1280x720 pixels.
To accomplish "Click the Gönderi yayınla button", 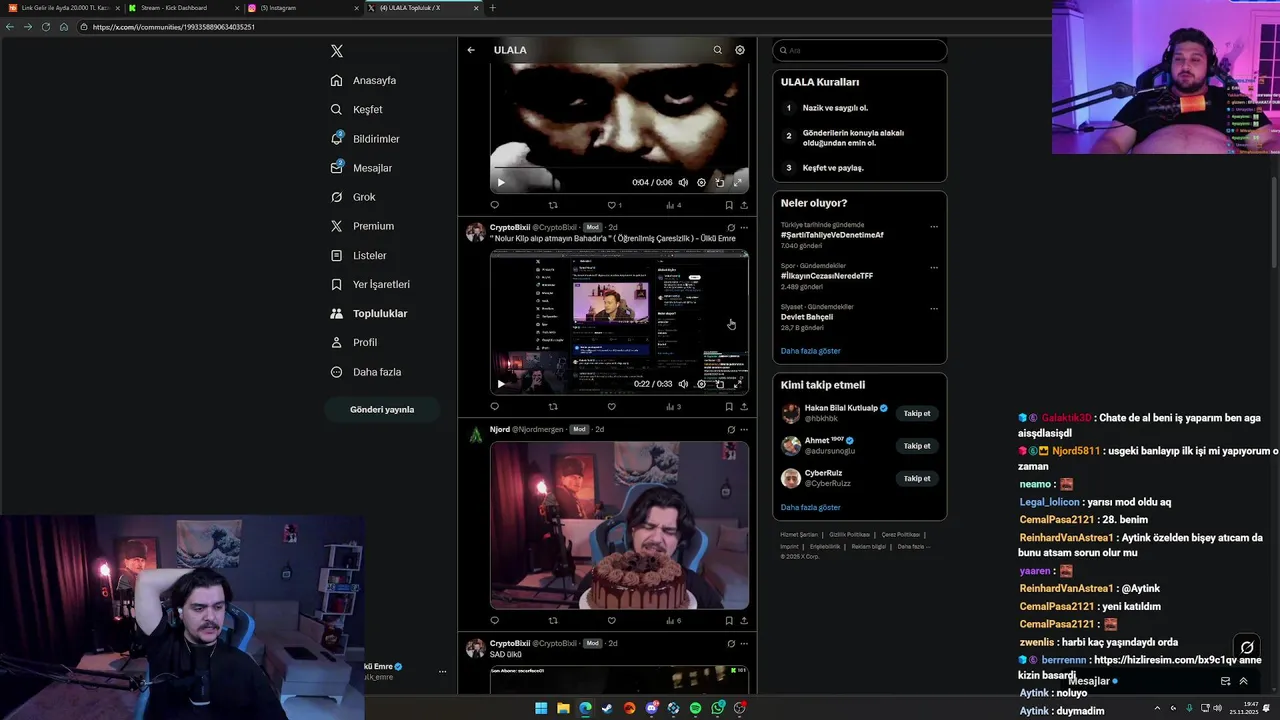I will coord(382,409).
